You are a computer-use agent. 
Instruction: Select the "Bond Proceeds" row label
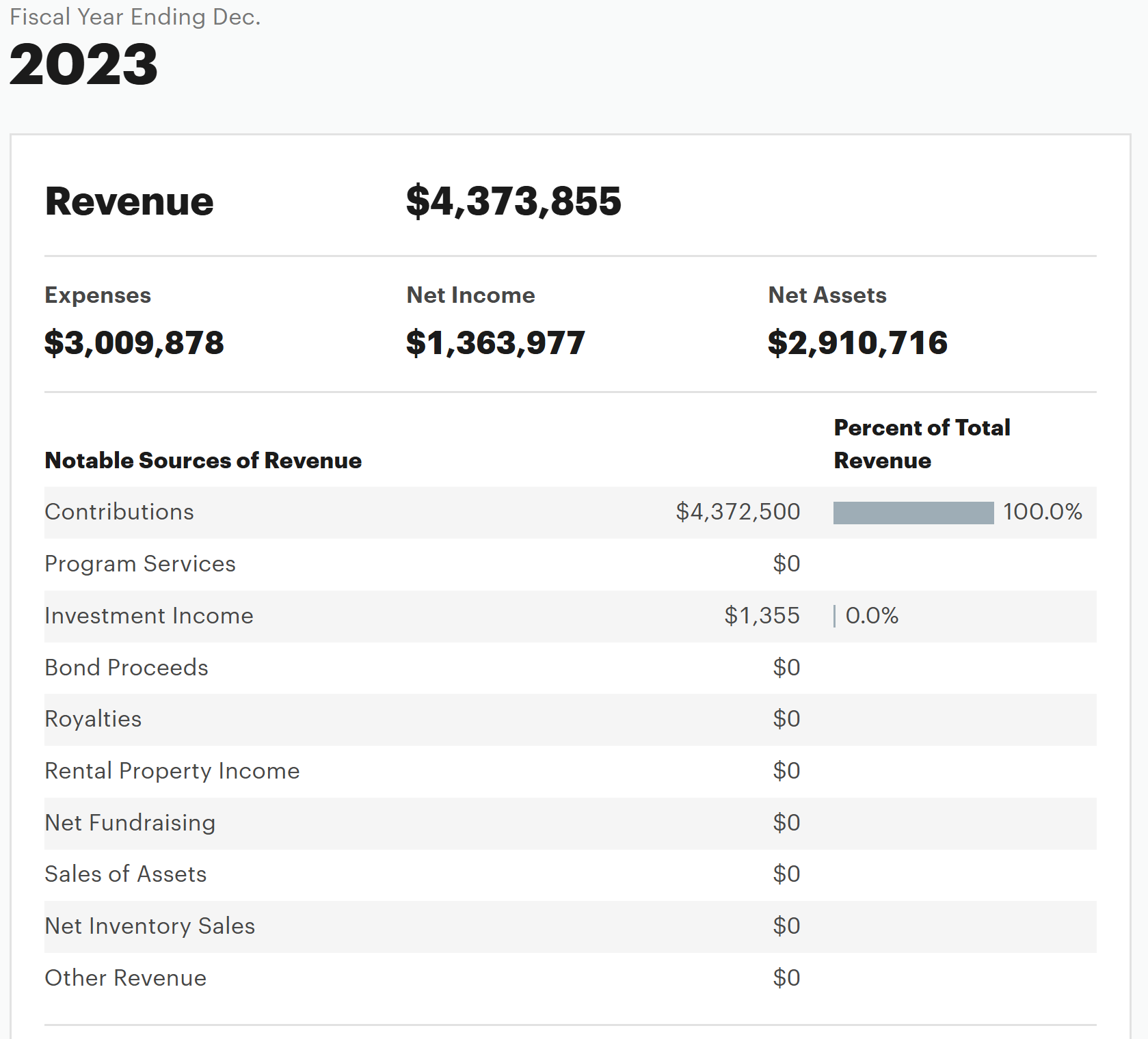tap(126, 668)
